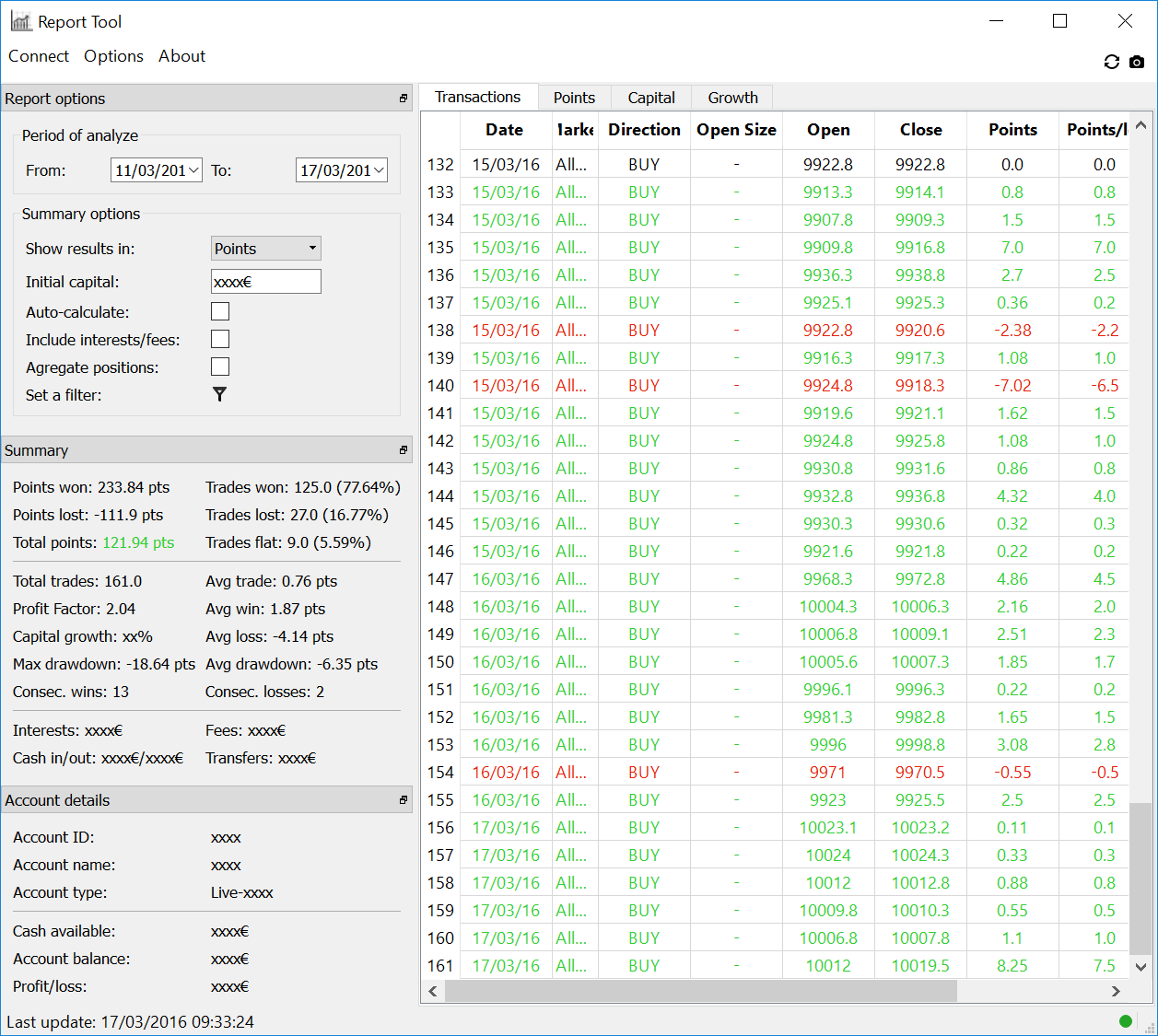Switch to the Growth tab
The width and height of the screenshot is (1158, 1036).
[732, 98]
